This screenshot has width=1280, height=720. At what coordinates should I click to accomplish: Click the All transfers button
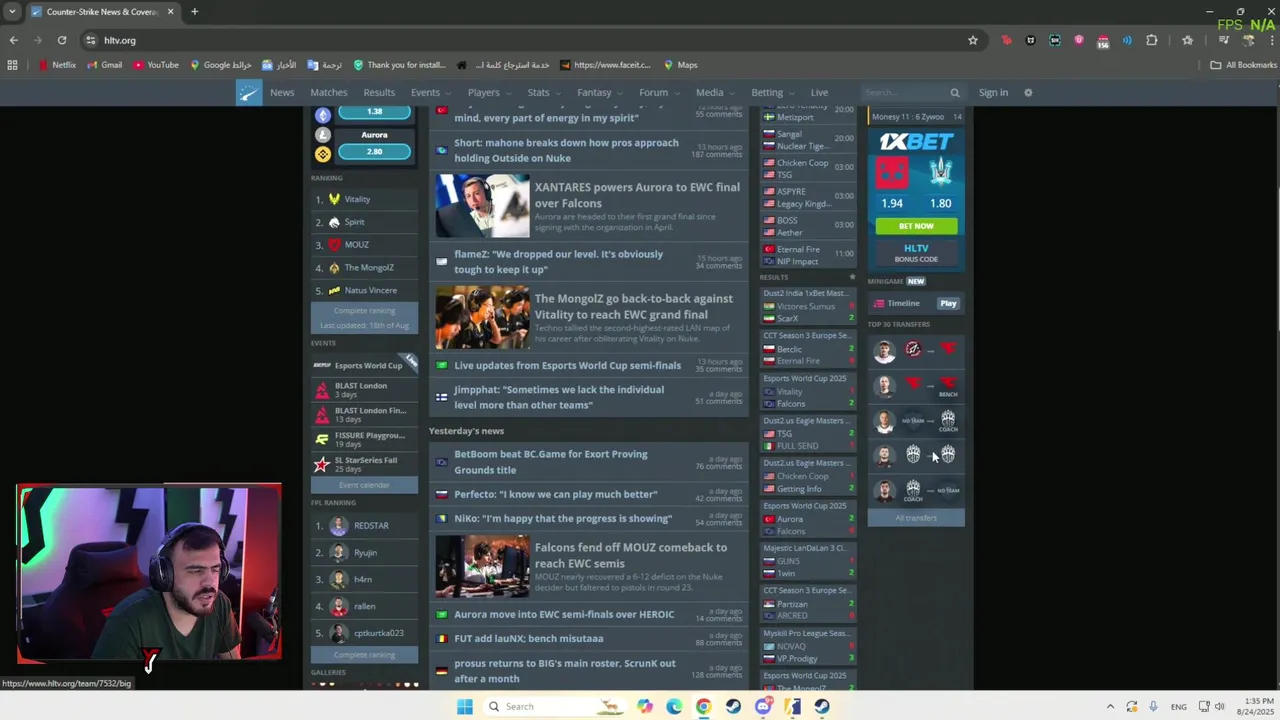[x=916, y=518]
